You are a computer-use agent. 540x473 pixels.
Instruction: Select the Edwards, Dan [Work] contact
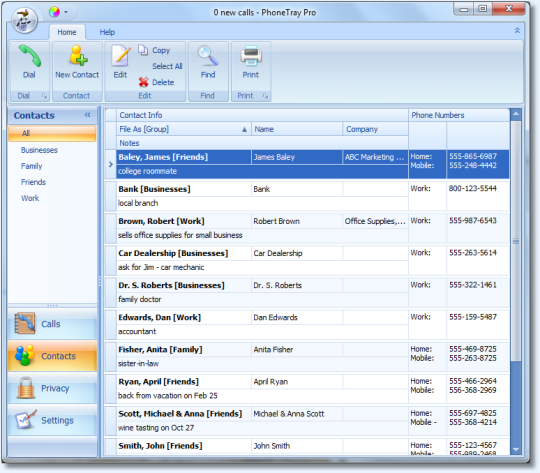click(x=159, y=317)
